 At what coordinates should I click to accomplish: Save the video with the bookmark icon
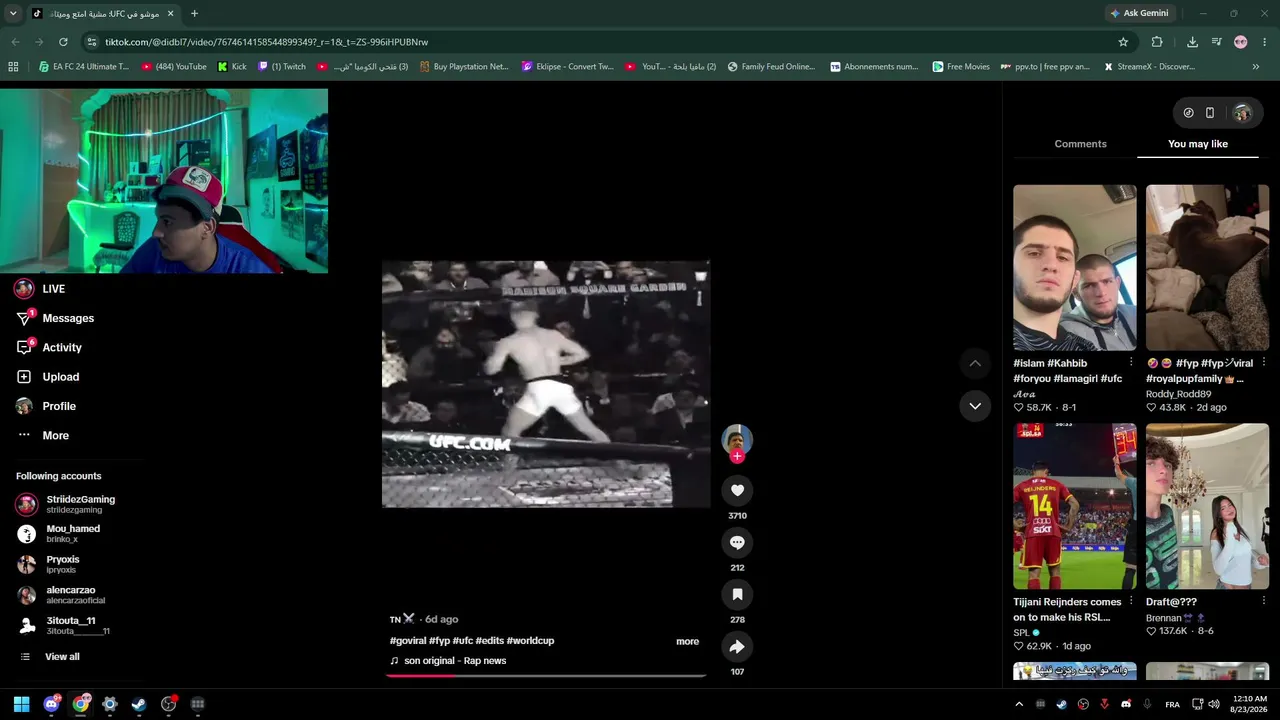coord(737,594)
